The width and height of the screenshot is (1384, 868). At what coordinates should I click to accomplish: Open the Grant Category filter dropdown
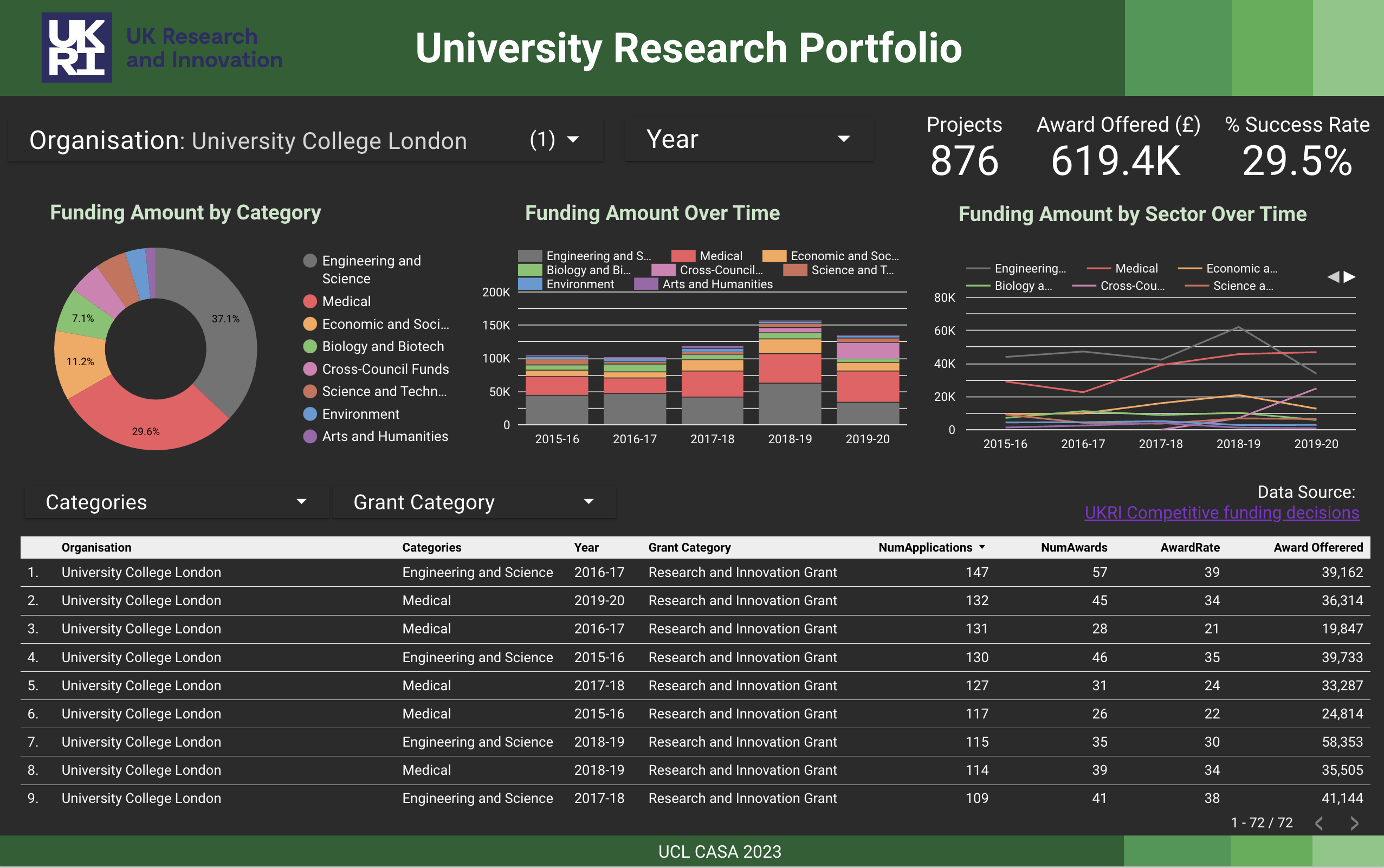[x=474, y=502]
